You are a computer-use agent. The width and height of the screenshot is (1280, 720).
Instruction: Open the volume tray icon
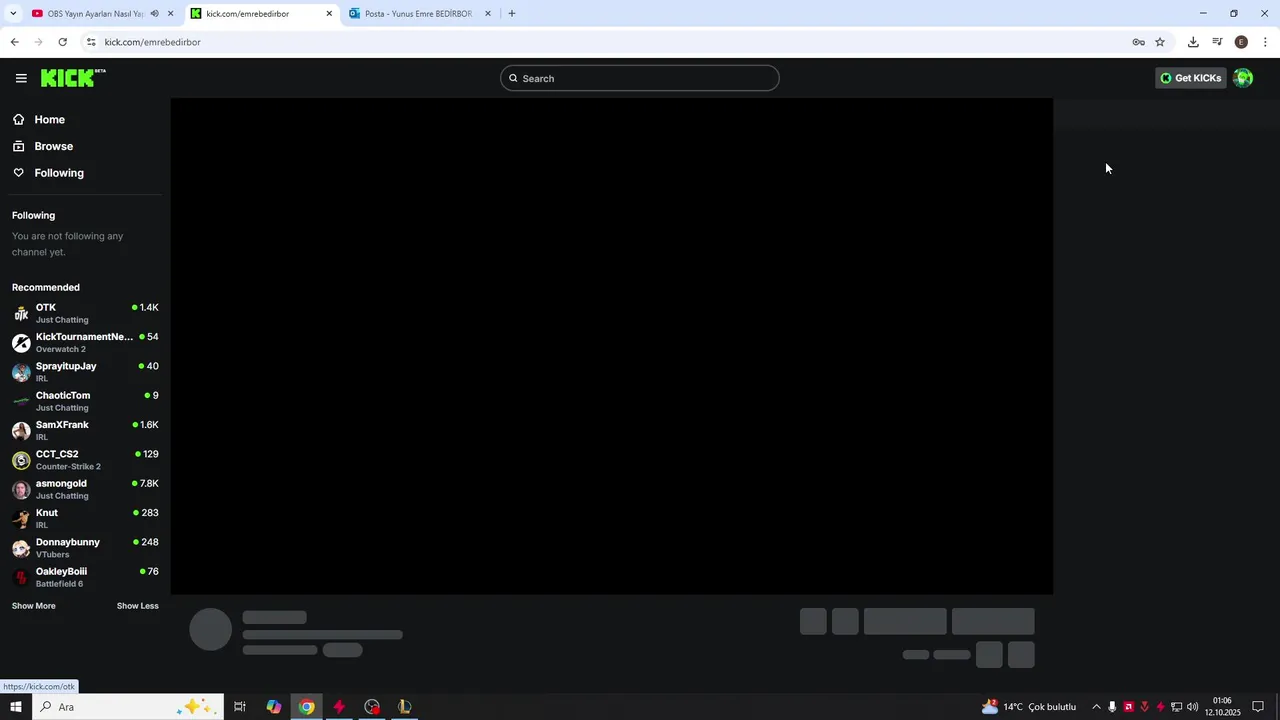1192,707
